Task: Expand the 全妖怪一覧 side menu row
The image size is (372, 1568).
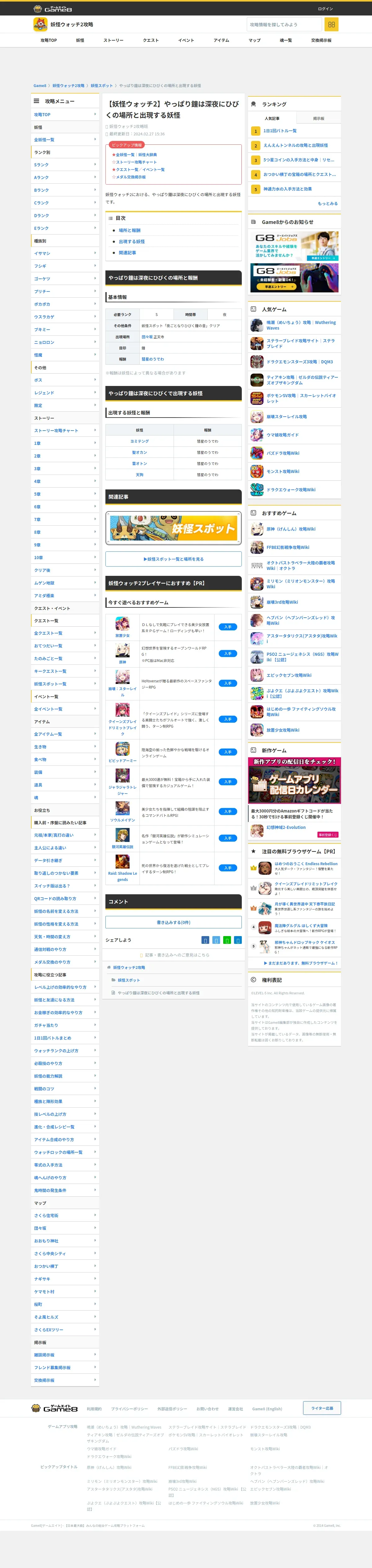Action: click(x=65, y=139)
